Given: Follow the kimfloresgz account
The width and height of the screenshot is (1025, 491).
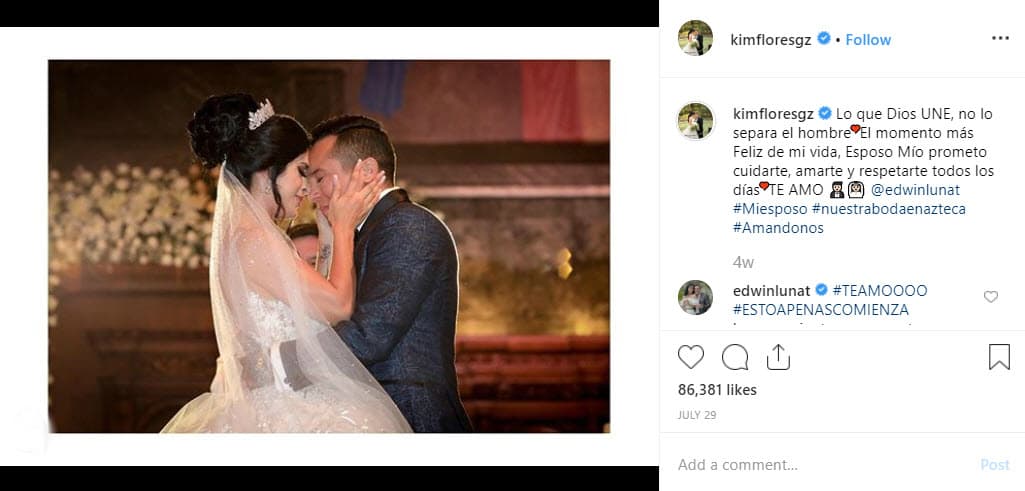Looking at the screenshot, I should (x=868, y=40).
